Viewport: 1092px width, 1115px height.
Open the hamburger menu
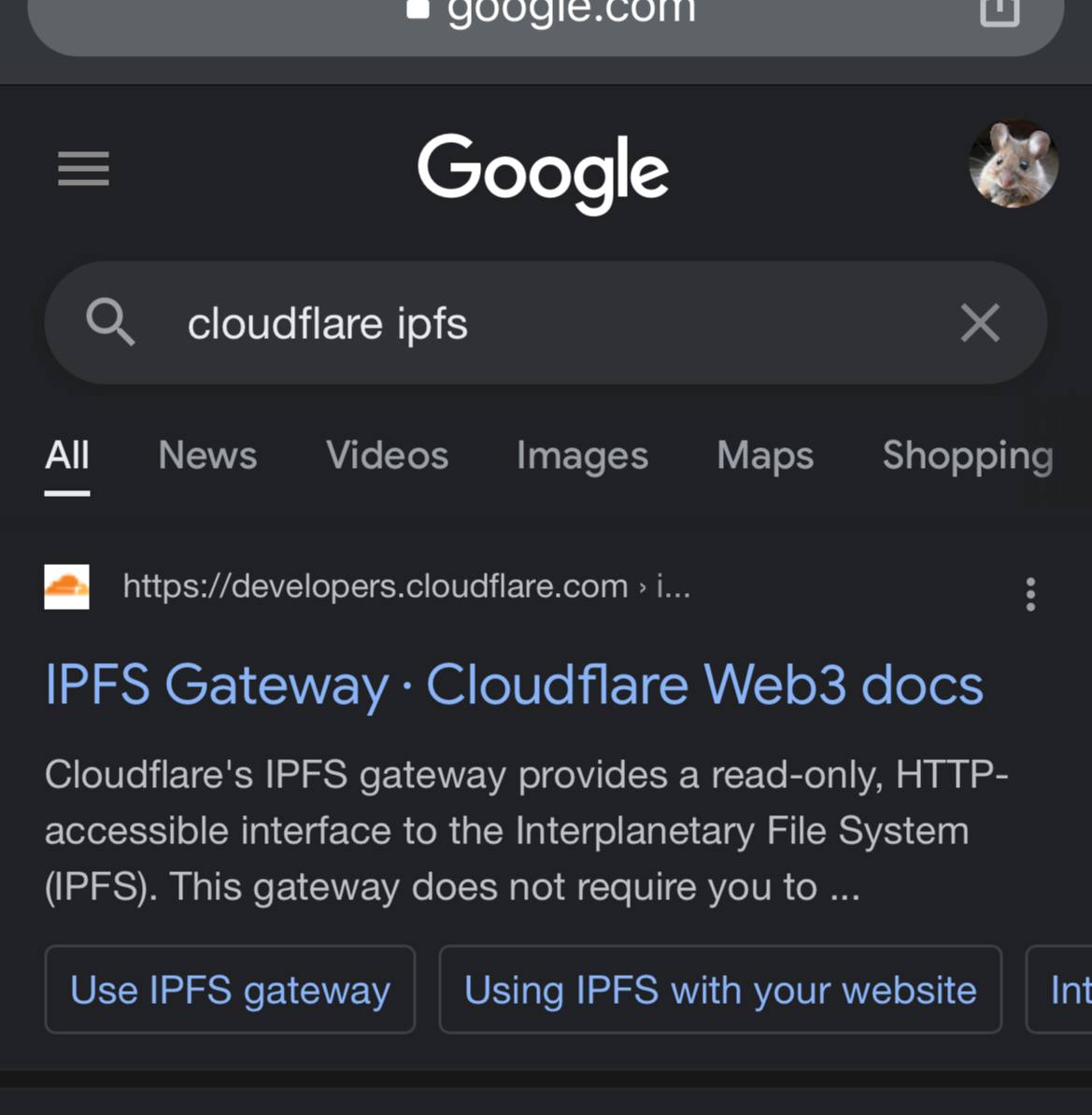pos(83,168)
